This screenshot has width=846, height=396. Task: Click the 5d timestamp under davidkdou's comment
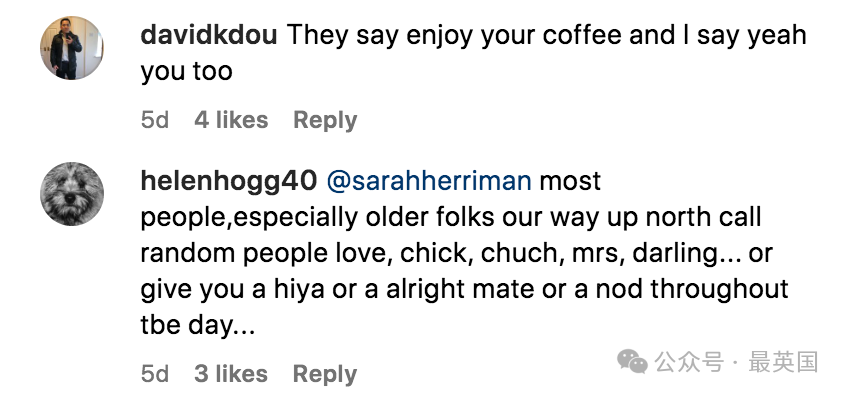pos(155,120)
